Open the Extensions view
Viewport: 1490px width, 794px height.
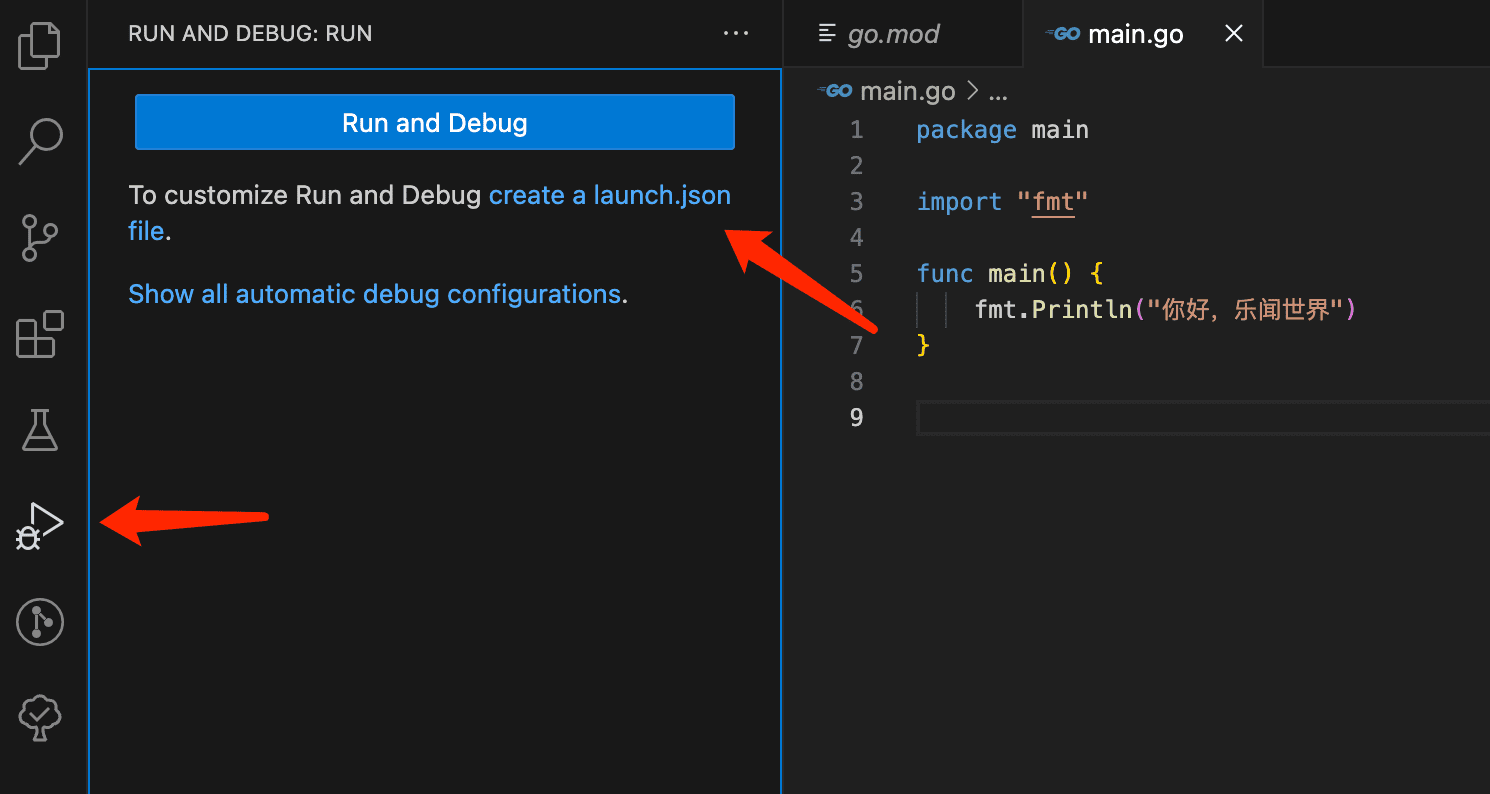point(40,334)
